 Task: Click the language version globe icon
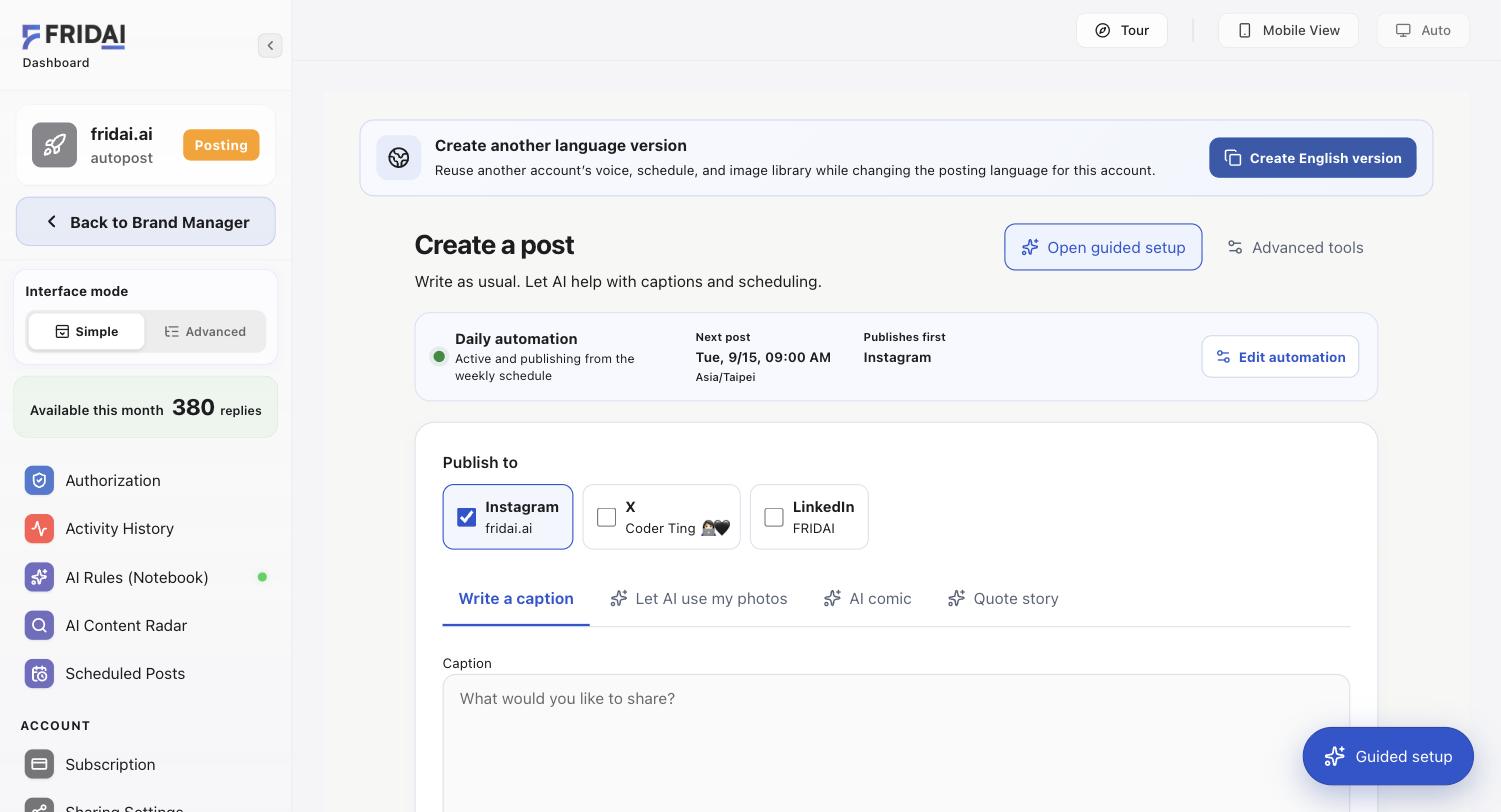coord(399,158)
